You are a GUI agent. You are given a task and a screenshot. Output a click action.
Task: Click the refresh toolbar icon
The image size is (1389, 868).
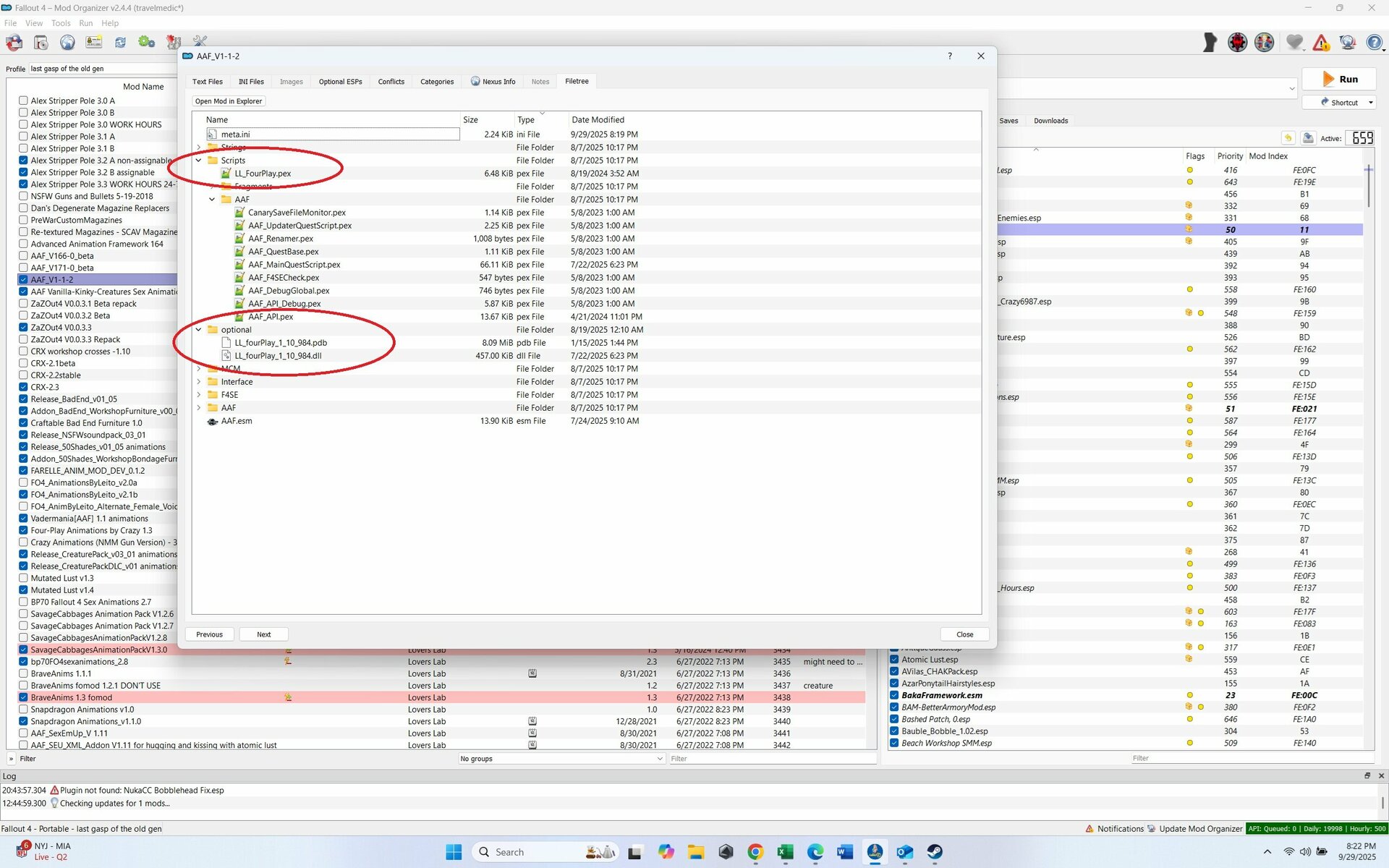coord(120,43)
